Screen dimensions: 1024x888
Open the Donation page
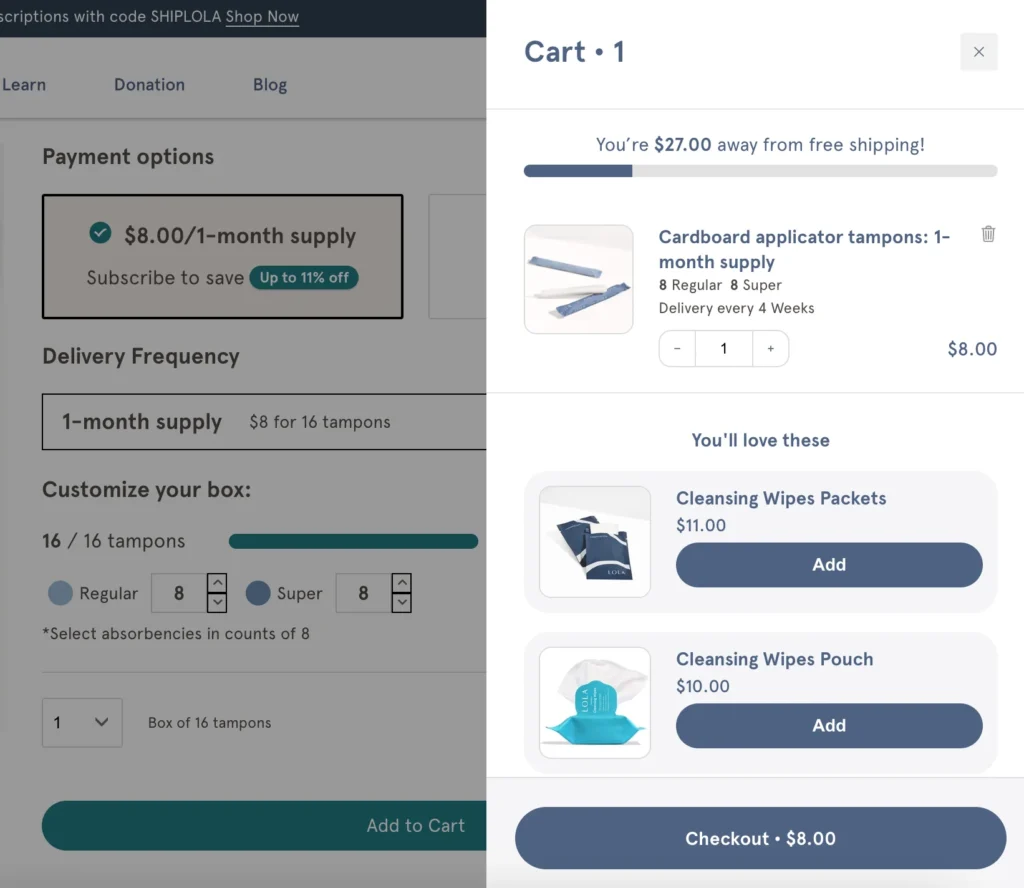149,85
